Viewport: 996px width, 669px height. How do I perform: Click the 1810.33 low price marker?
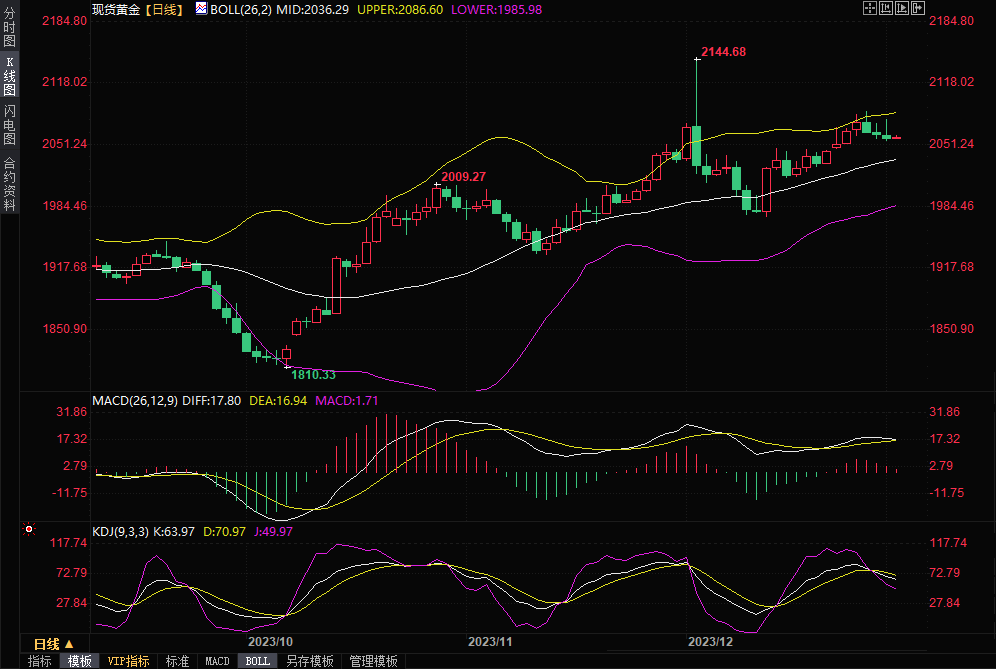point(312,375)
